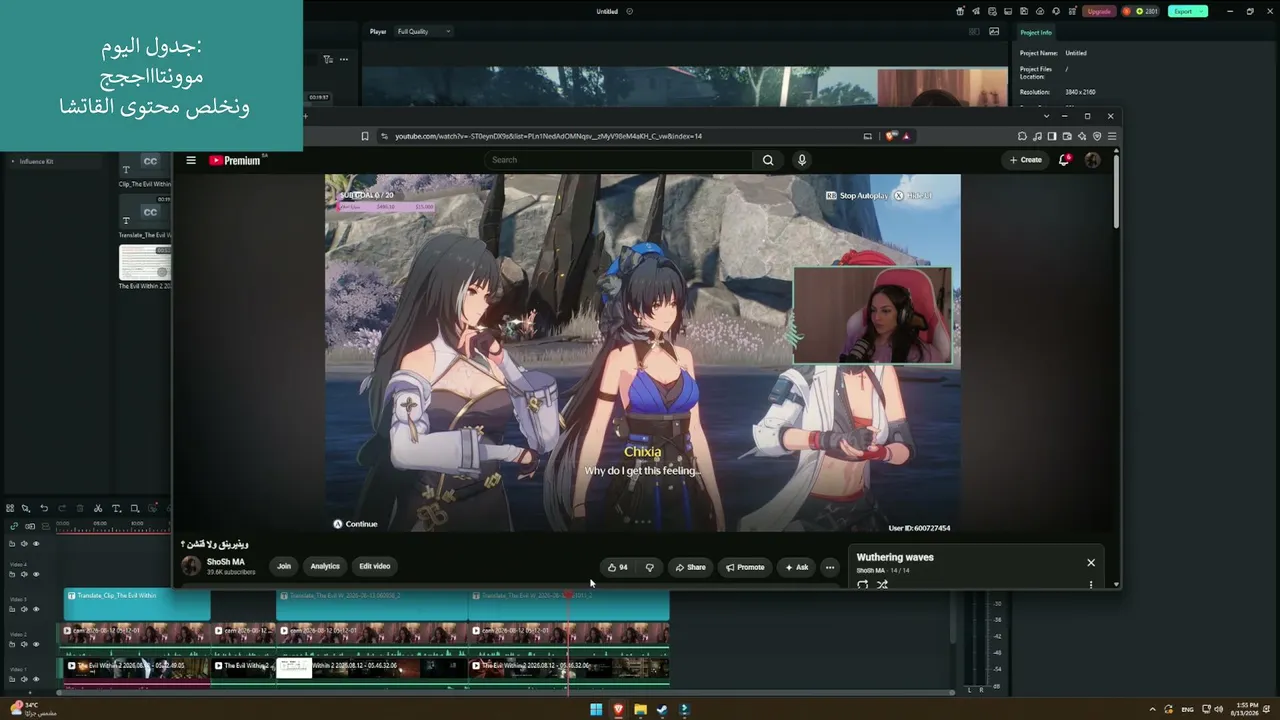Open the Full Quality player dropdown

coord(424,31)
